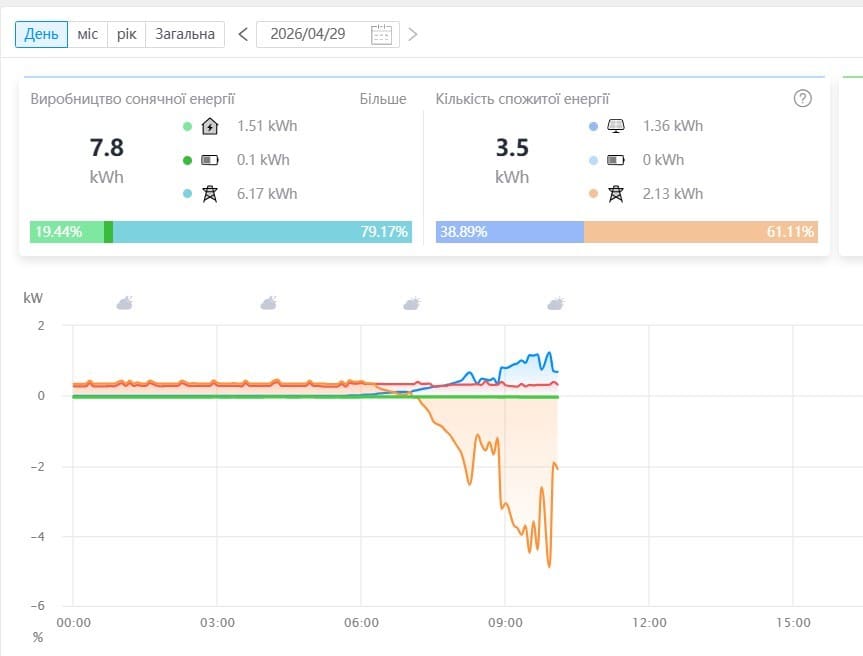Image resolution: width=863 pixels, height=656 pixels.
Task: Open the Загальна tab
Action: point(185,34)
